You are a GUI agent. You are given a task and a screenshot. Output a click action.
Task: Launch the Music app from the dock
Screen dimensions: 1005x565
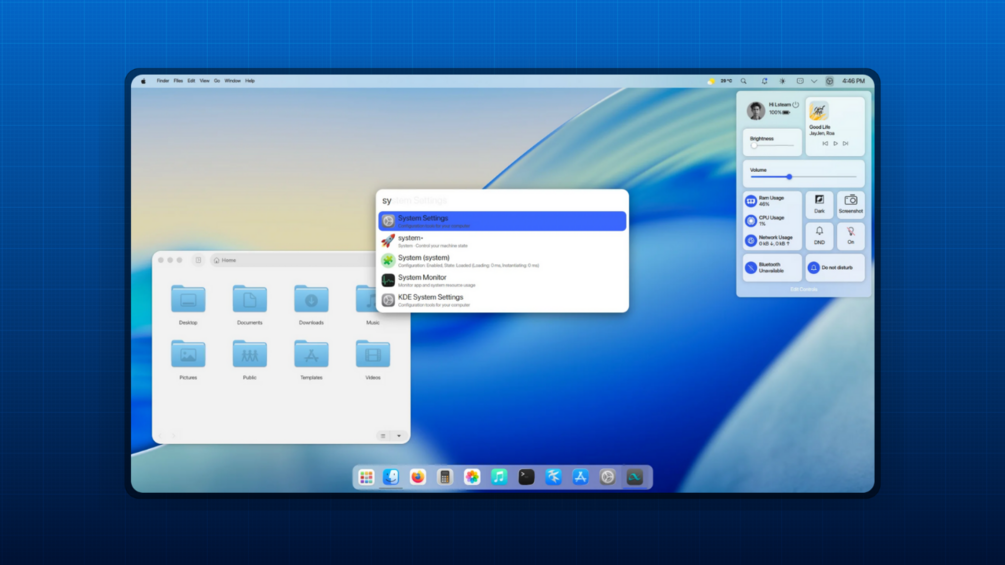pyautogui.click(x=499, y=477)
